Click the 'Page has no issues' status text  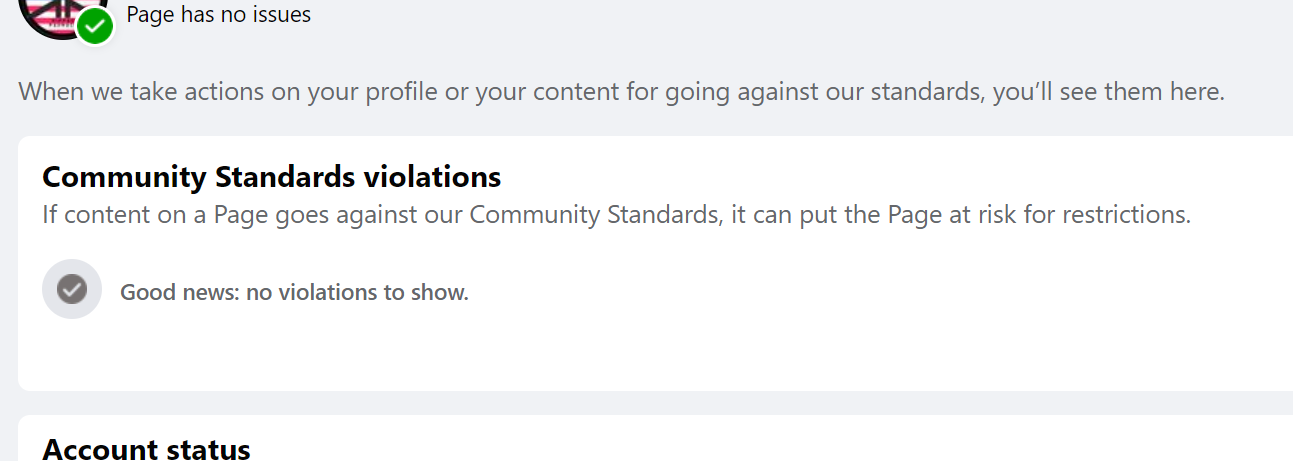(x=219, y=15)
